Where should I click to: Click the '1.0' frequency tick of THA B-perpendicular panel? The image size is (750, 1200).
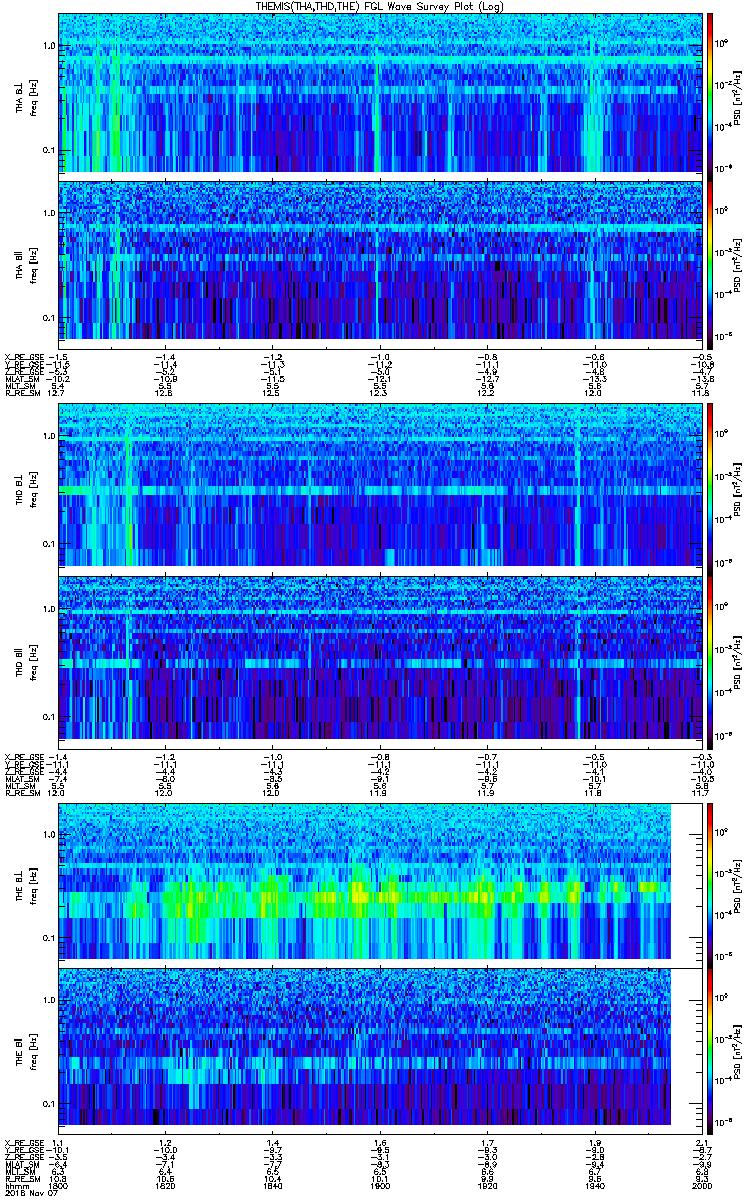(48, 46)
